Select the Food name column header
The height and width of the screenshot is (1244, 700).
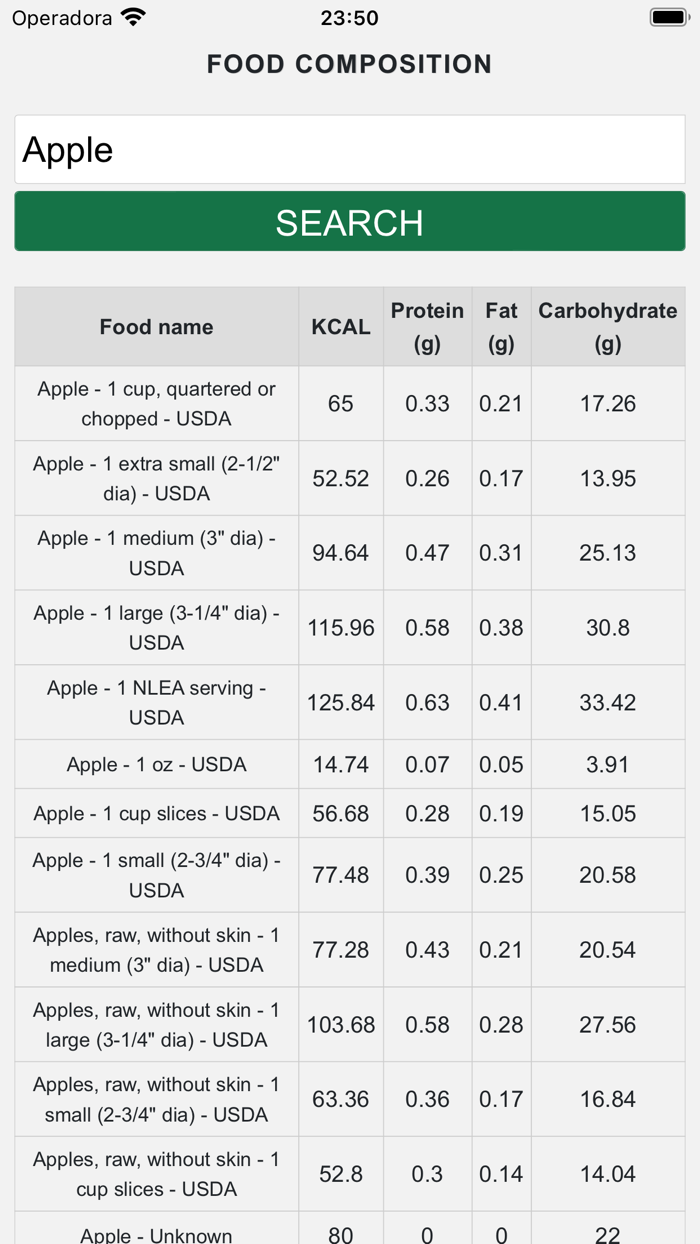click(156, 326)
